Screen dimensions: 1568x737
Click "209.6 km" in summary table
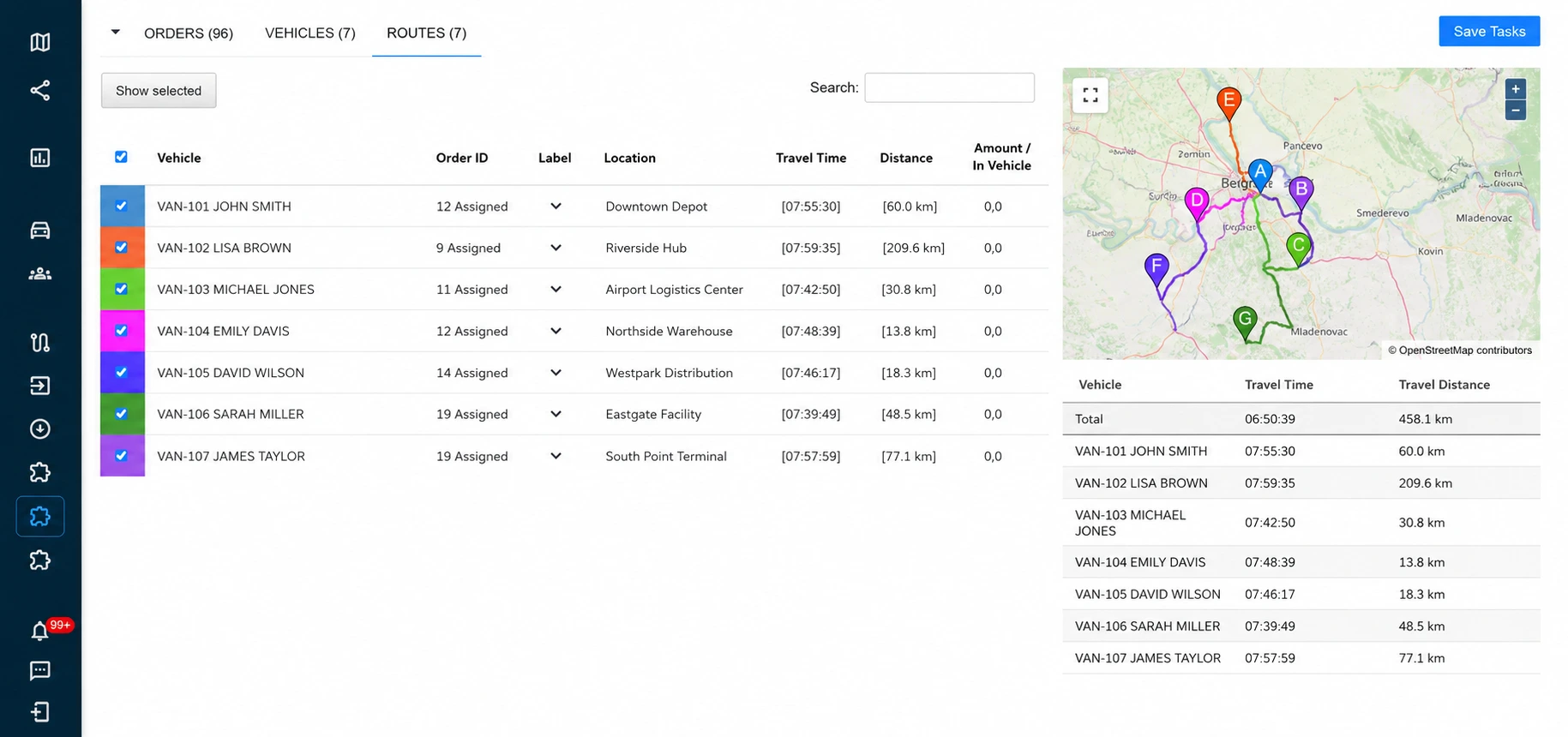[x=1426, y=483]
